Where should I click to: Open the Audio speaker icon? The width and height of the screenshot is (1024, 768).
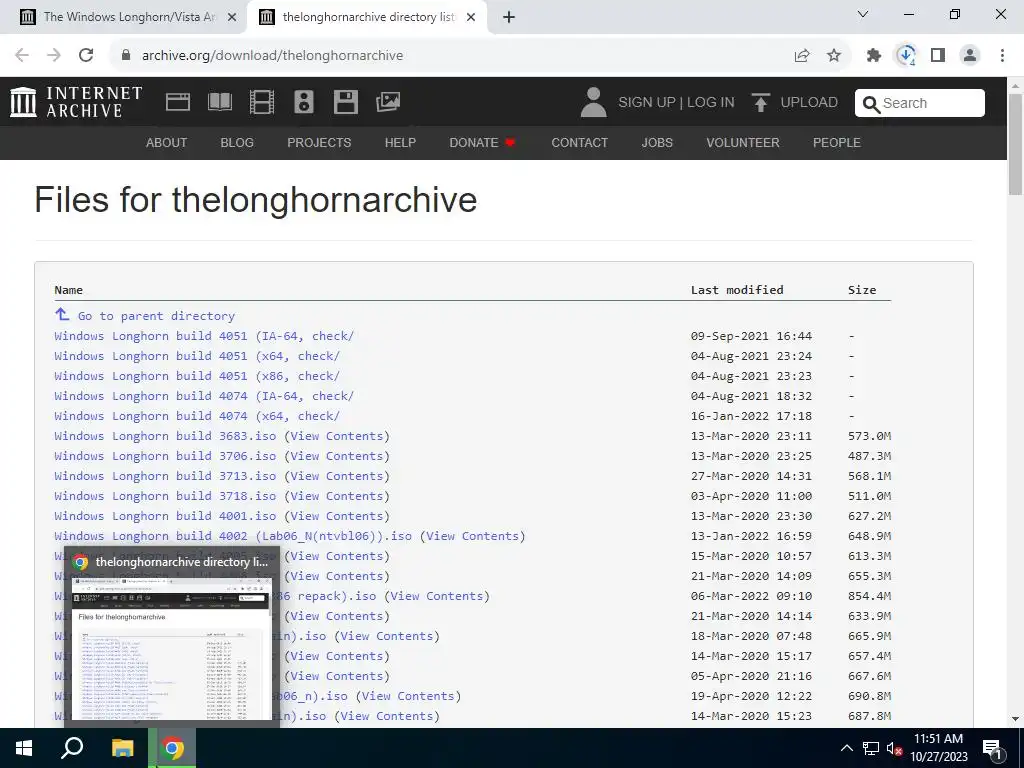tap(304, 102)
